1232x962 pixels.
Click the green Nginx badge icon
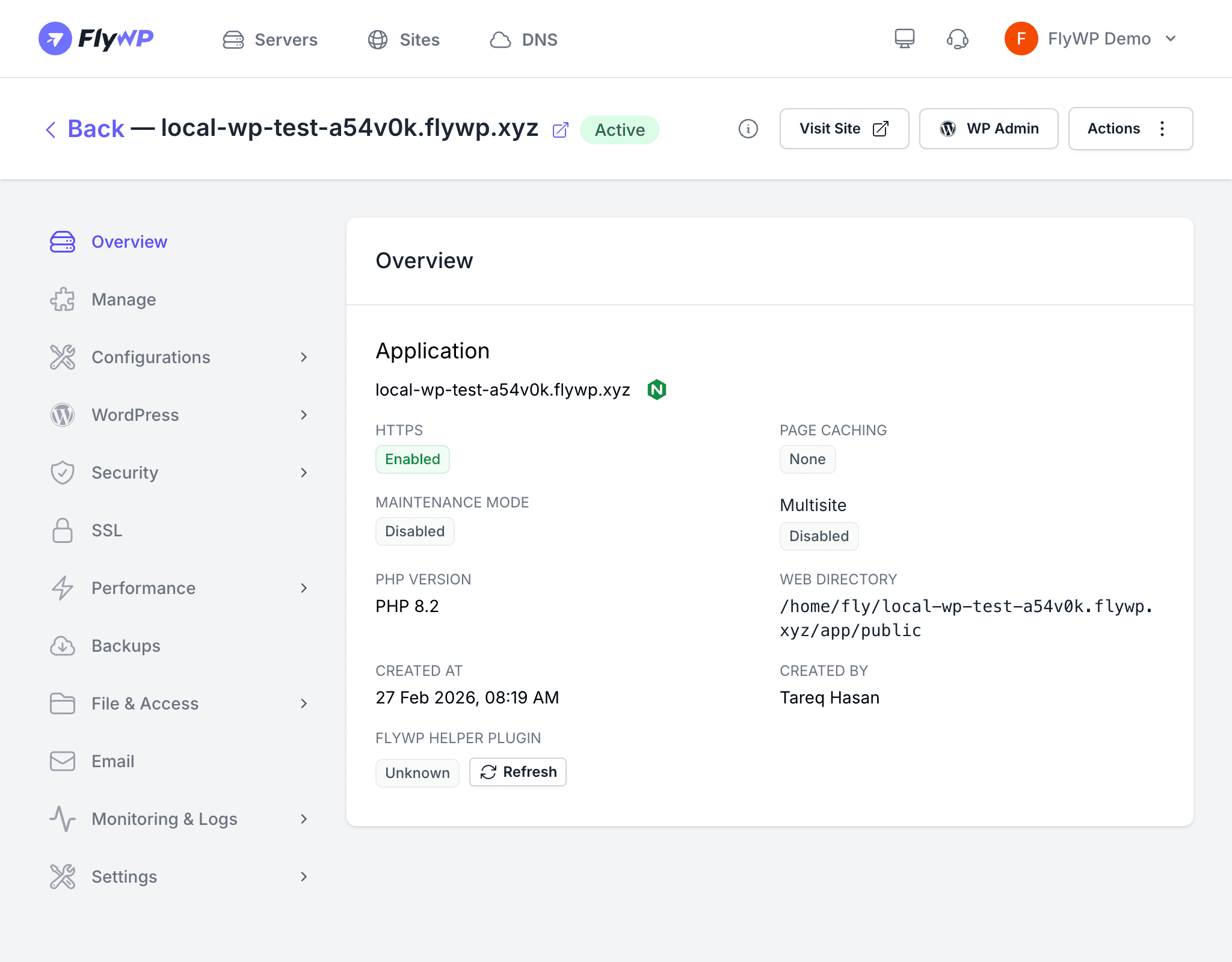pyautogui.click(x=657, y=390)
